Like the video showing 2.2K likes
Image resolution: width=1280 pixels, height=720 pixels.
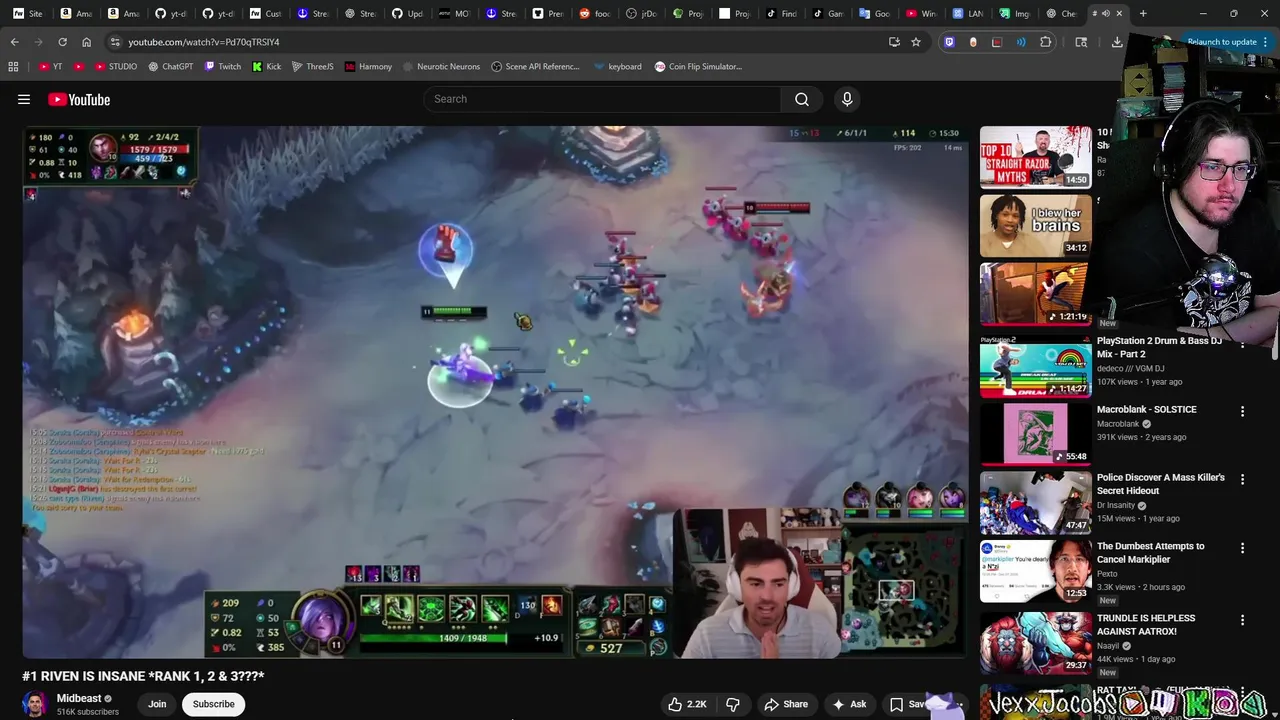tap(687, 704)
